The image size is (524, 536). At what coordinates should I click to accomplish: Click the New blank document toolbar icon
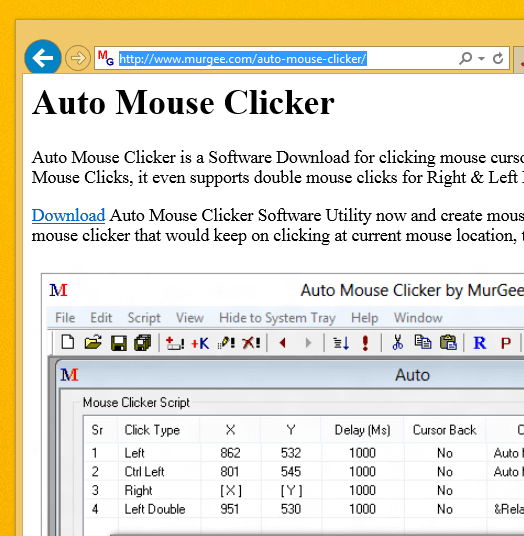68,342
